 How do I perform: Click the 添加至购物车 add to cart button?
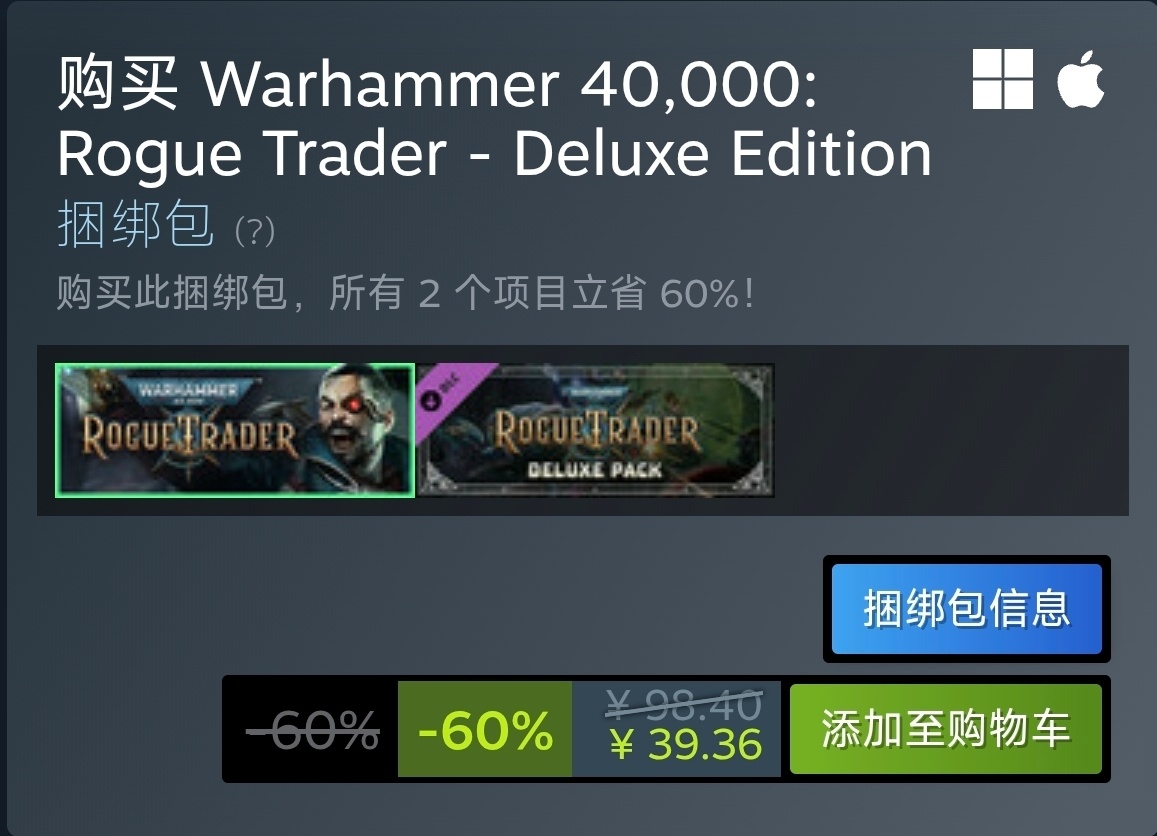coord(945,729)
